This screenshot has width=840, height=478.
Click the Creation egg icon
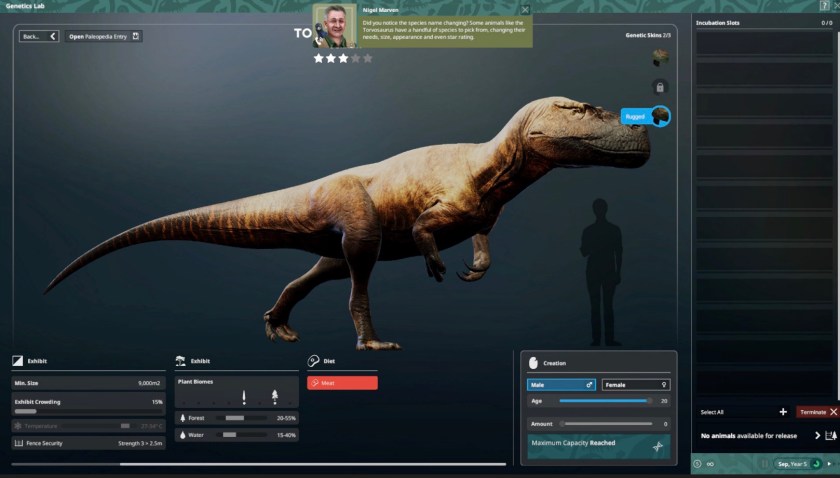533,363
